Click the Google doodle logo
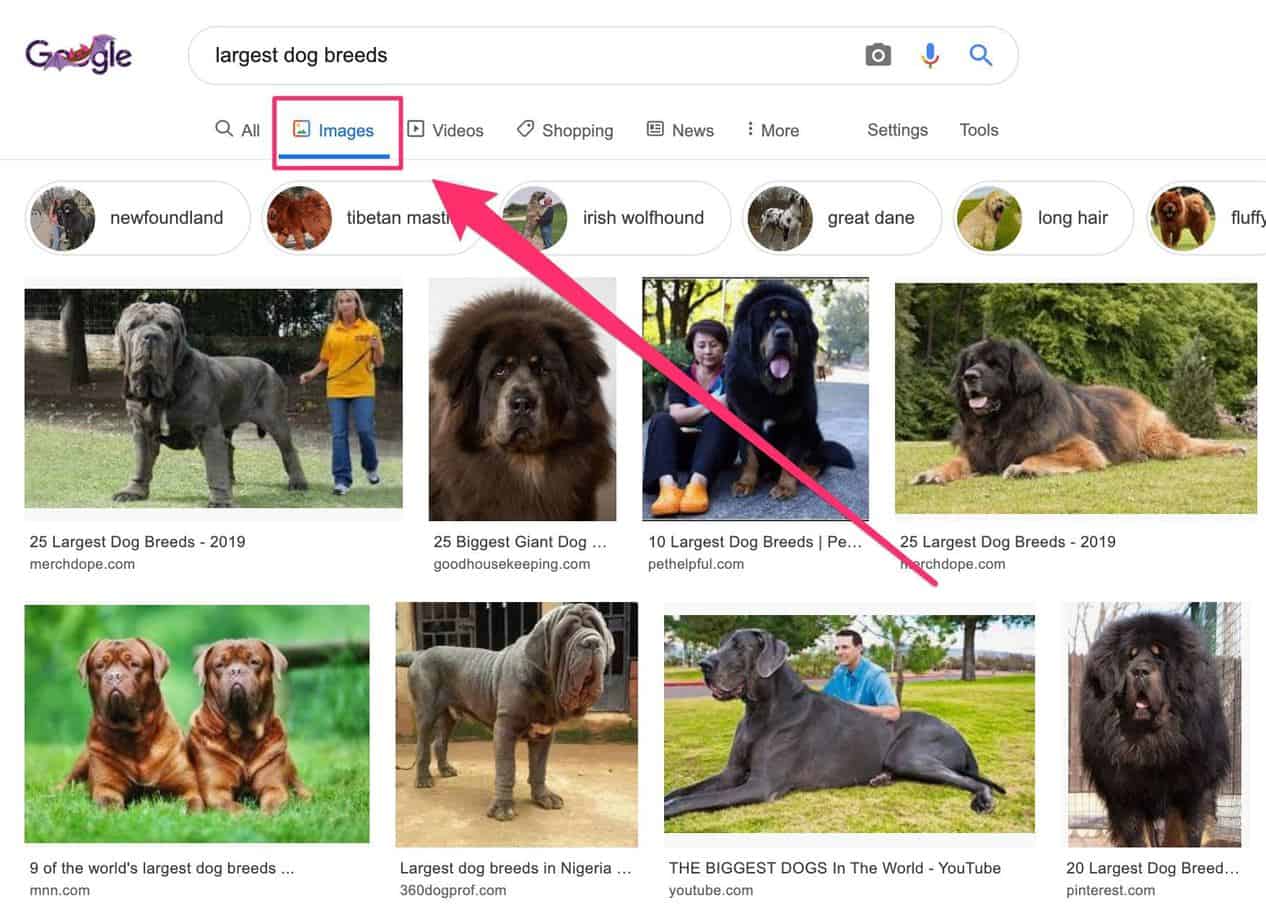Image resolution: width=1266 pixels, height=924 pixels. (78, 53)
